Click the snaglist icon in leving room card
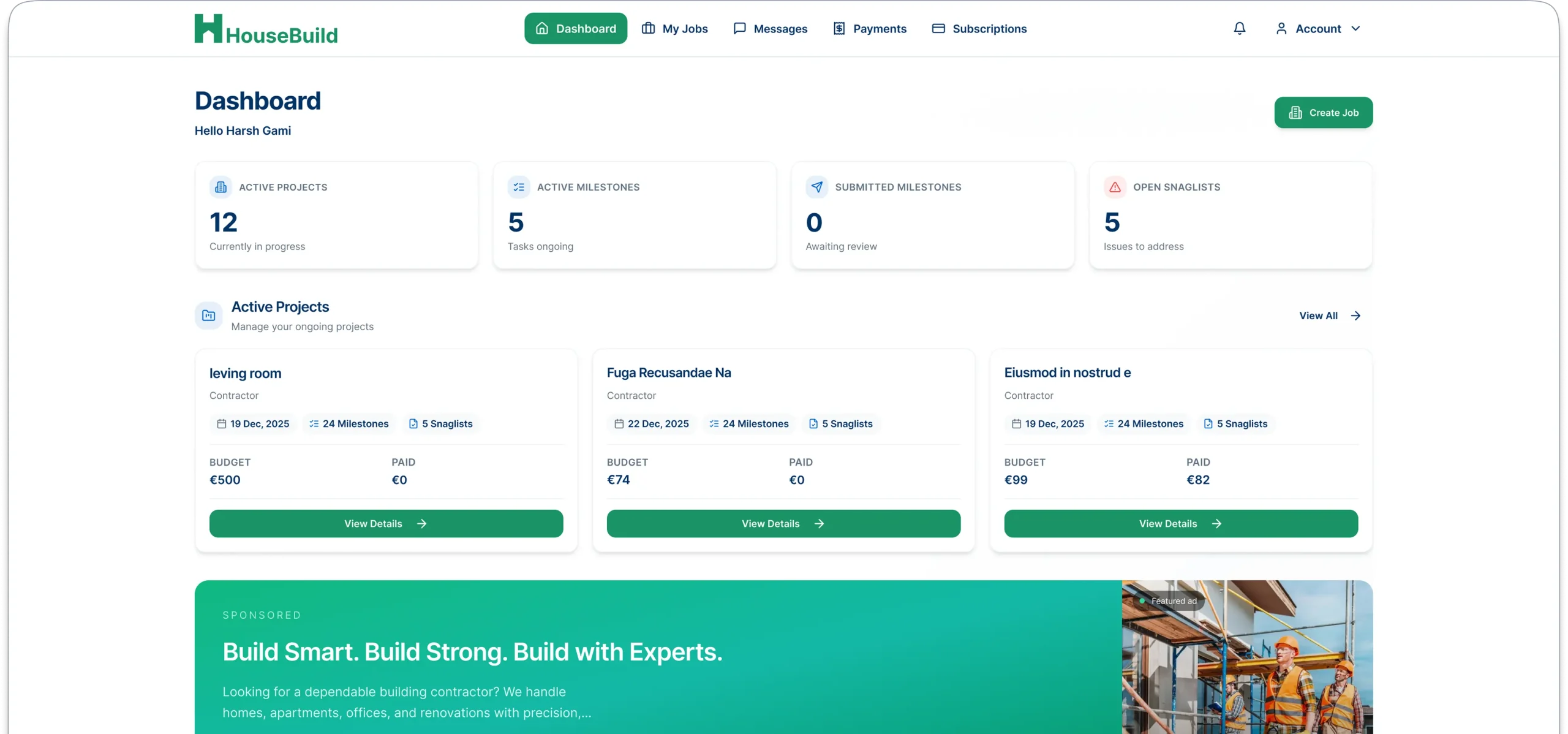Screen dimensions: 1568x734 pyautogui.click(x=413, y=423)
